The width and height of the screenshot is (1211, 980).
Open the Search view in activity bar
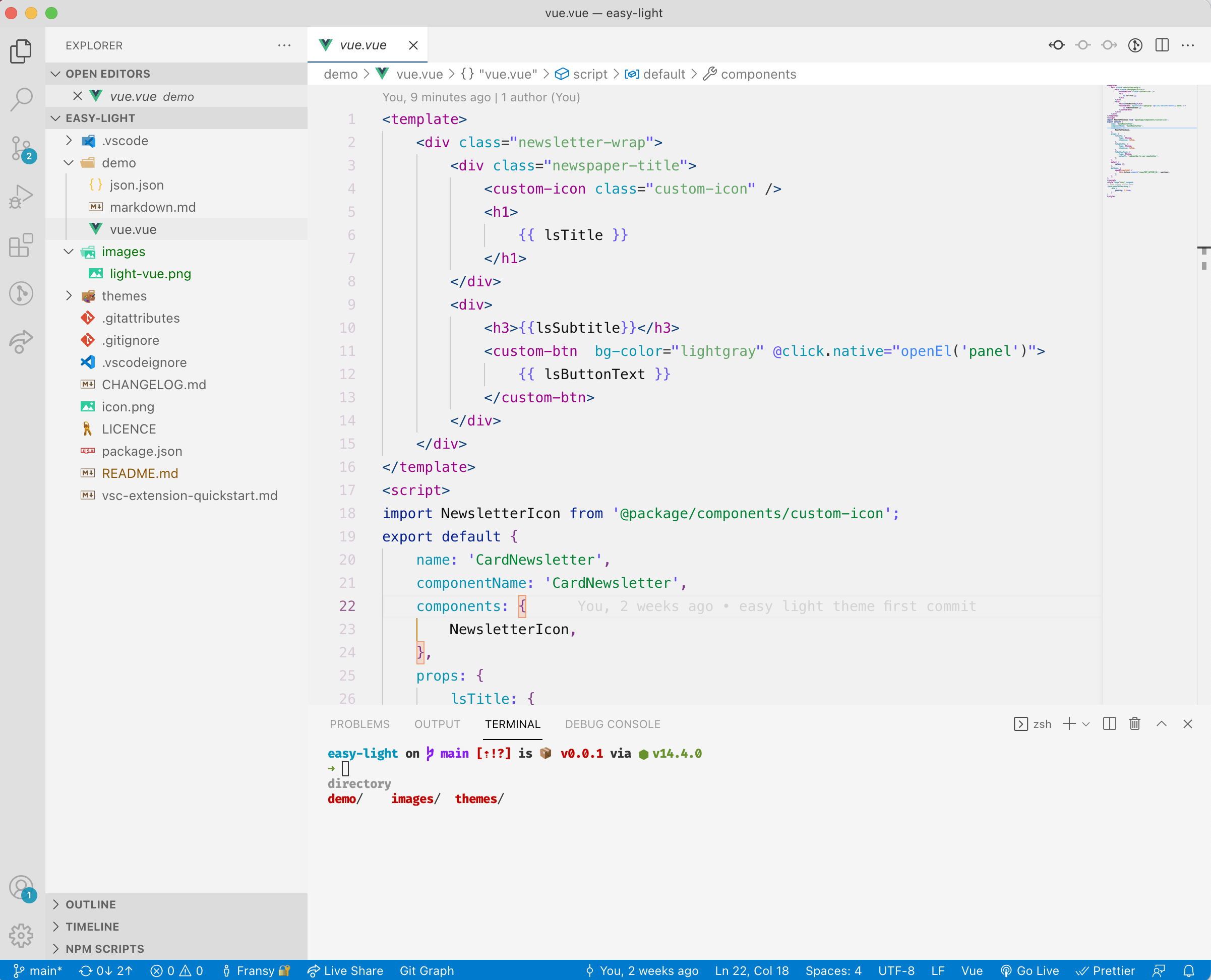coord(22,99)
